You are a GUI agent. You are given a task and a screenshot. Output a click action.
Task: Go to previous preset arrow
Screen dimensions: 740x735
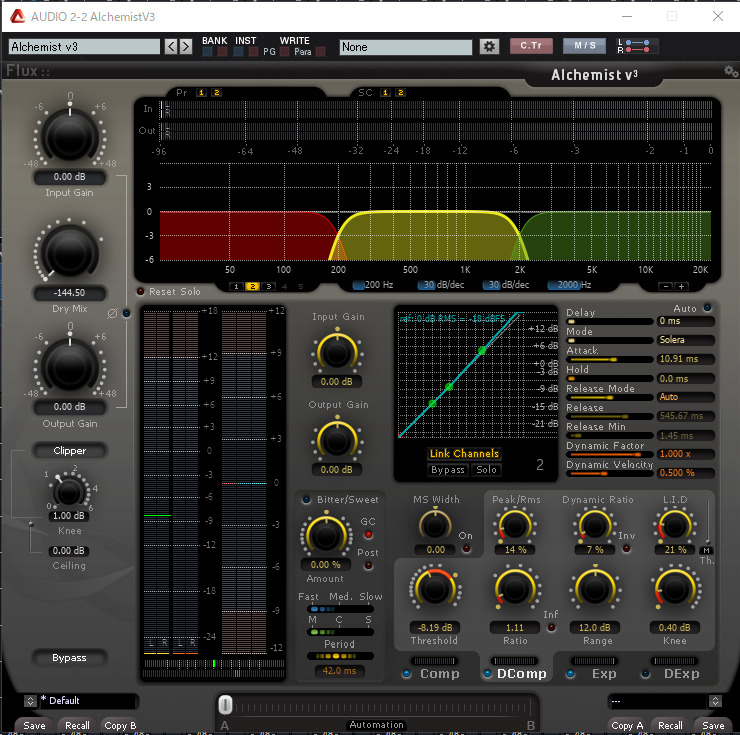pyautogui.click(x=171, y=46)
